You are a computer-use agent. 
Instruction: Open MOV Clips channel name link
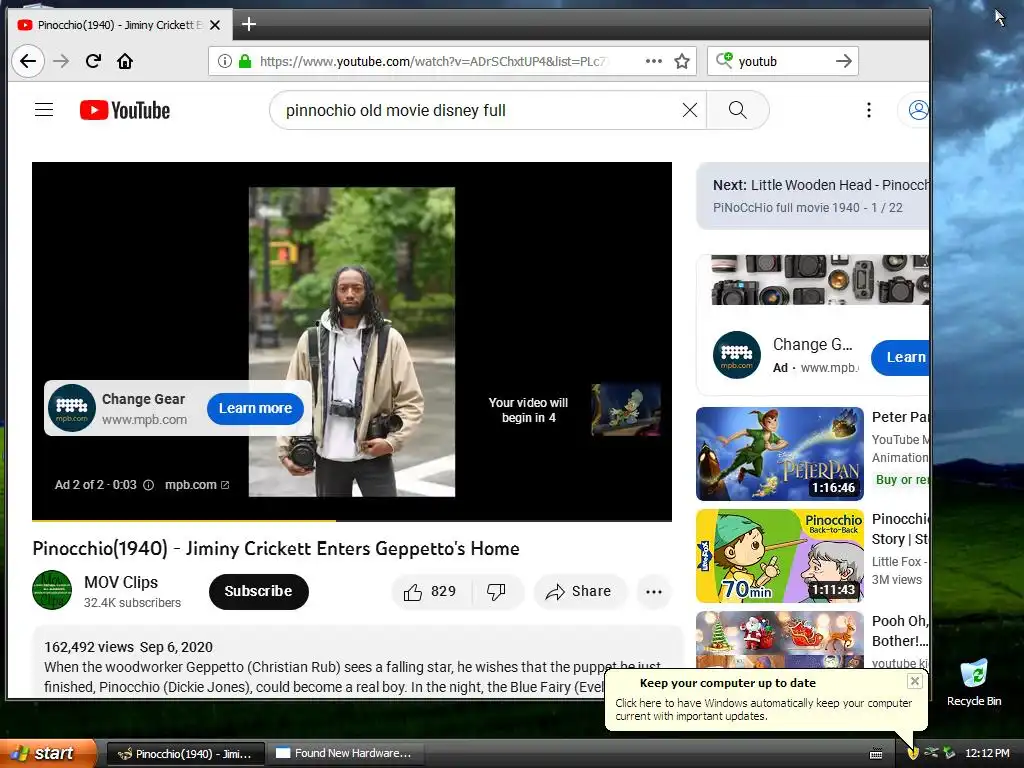[121, 582]
